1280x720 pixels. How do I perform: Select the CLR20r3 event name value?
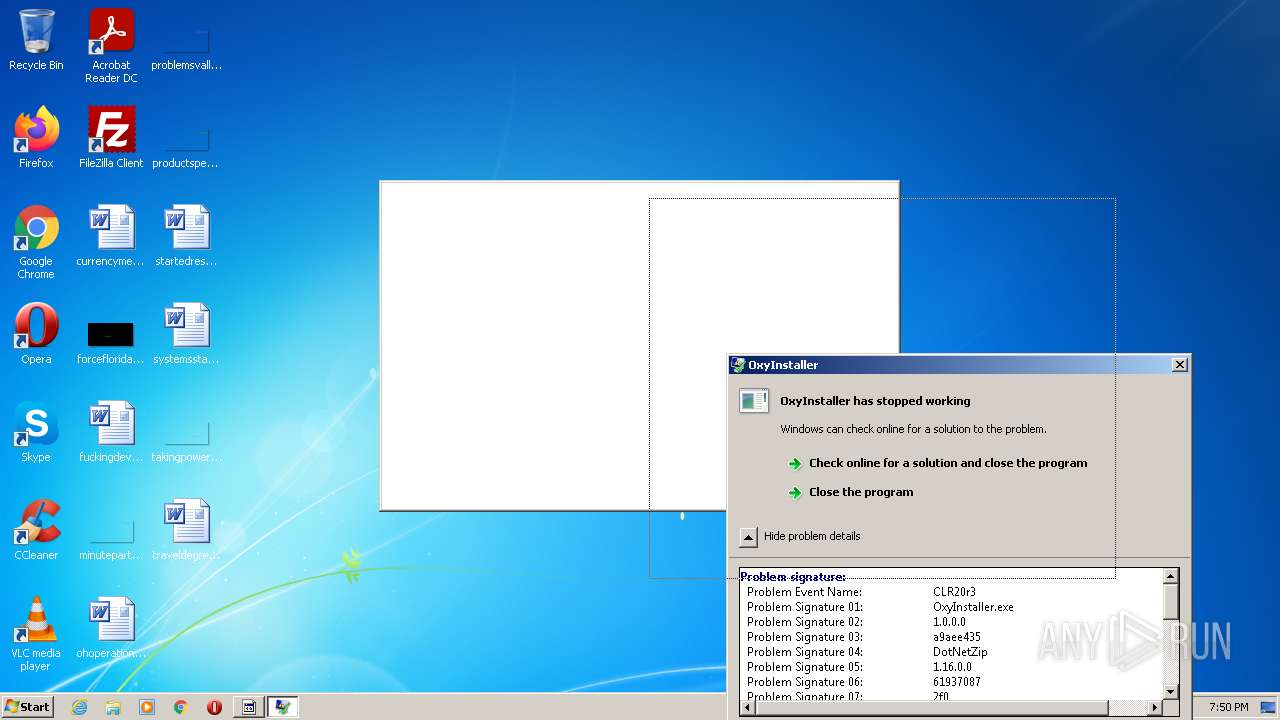(954, 592)
